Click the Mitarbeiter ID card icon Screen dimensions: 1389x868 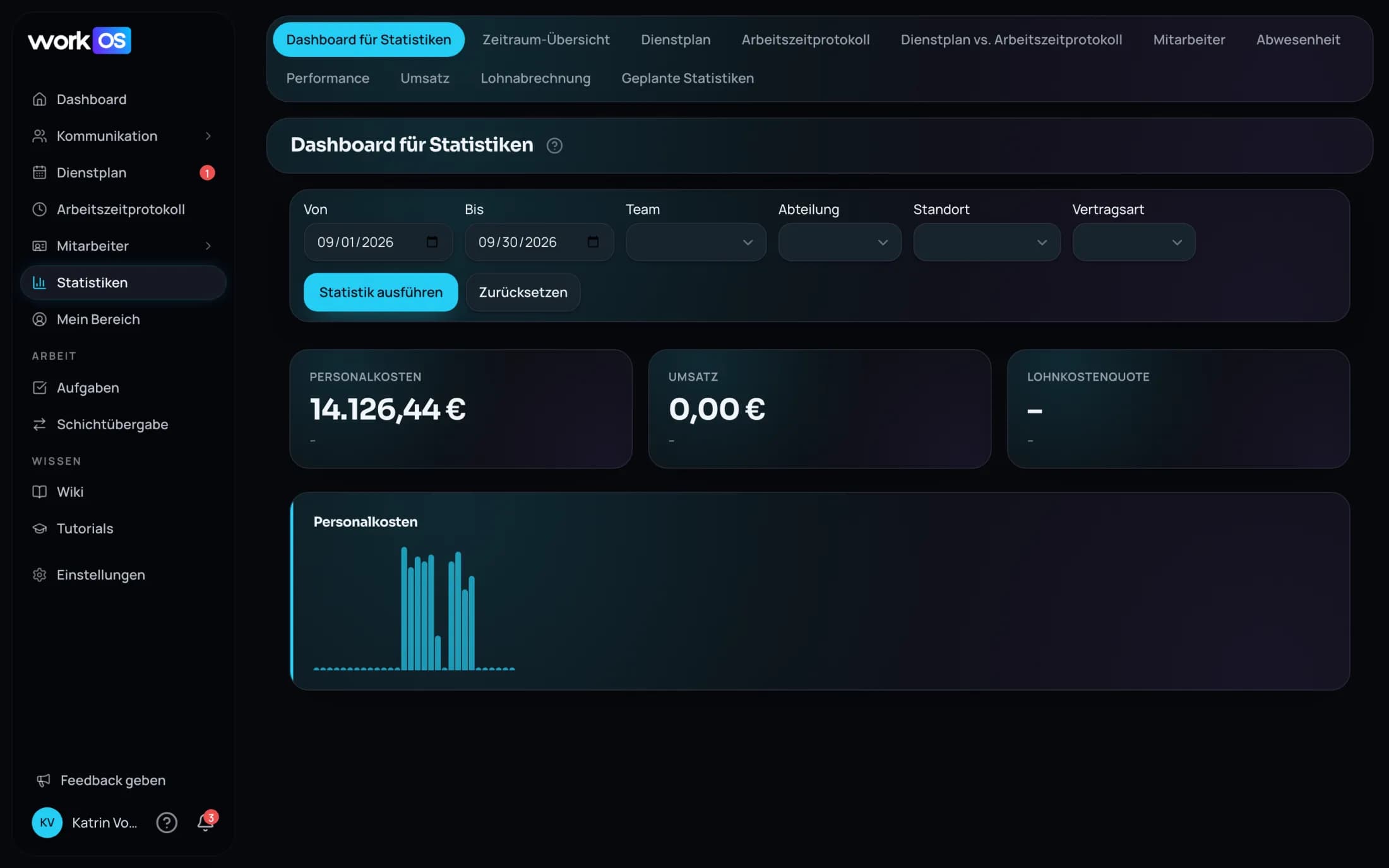pos(39,246)
